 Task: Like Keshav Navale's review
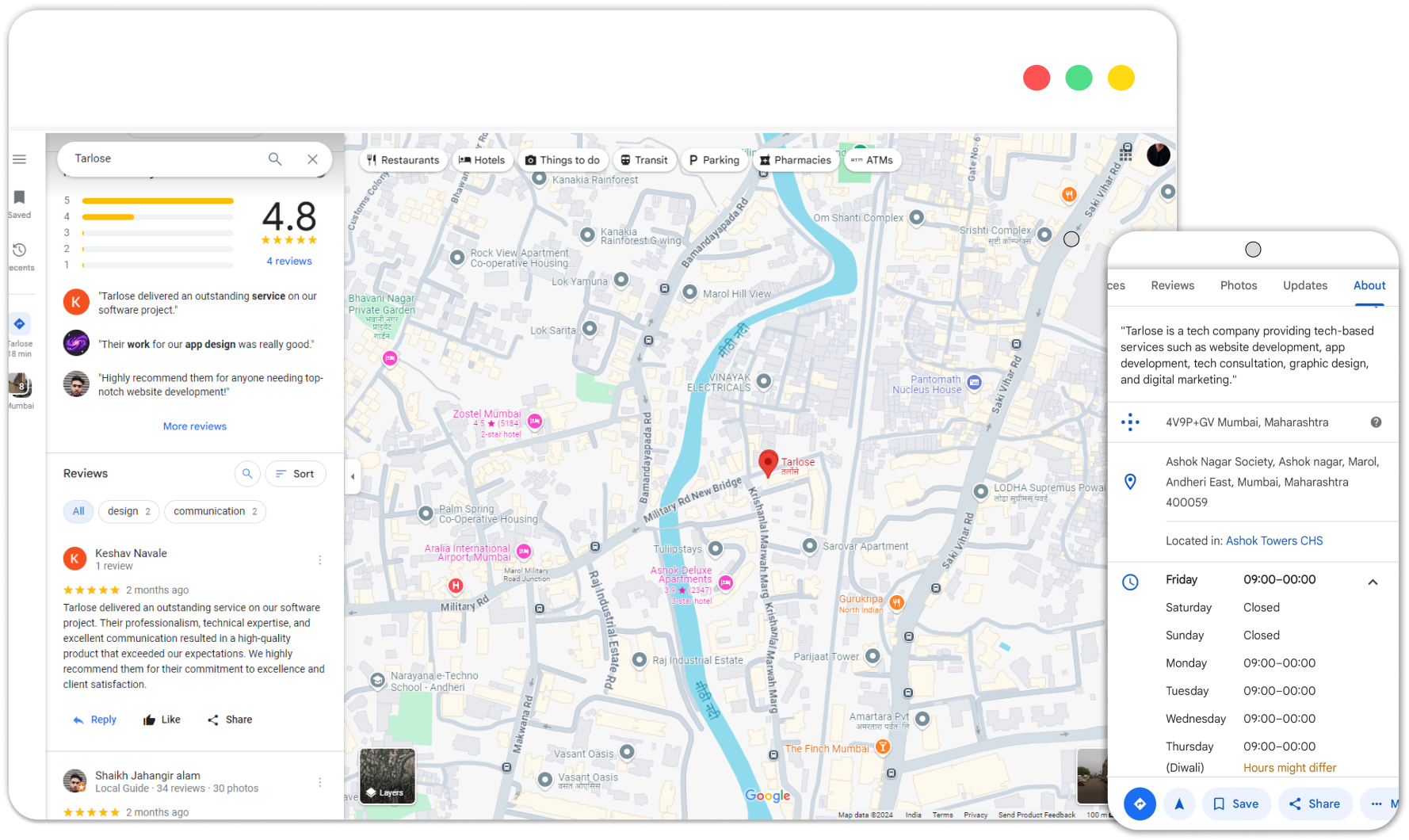pyautogui.click(x=162, y=720)
